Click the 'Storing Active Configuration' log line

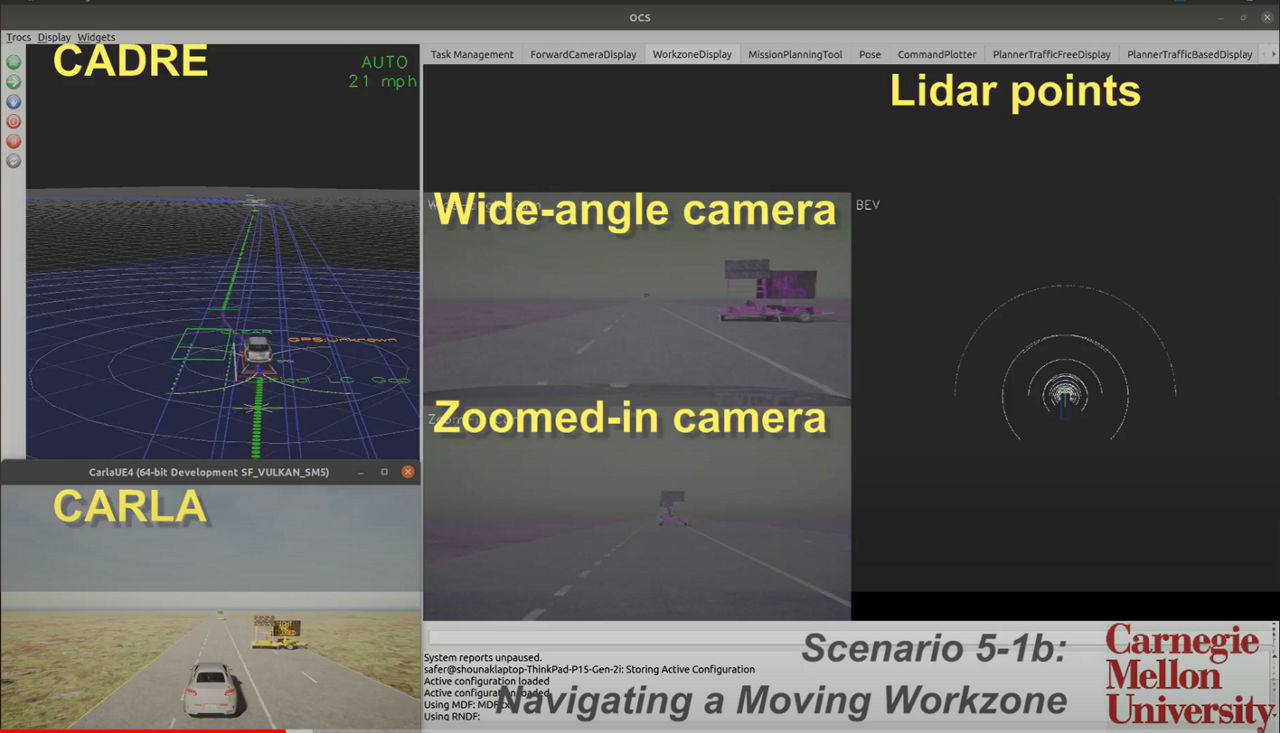pos(589,669)
